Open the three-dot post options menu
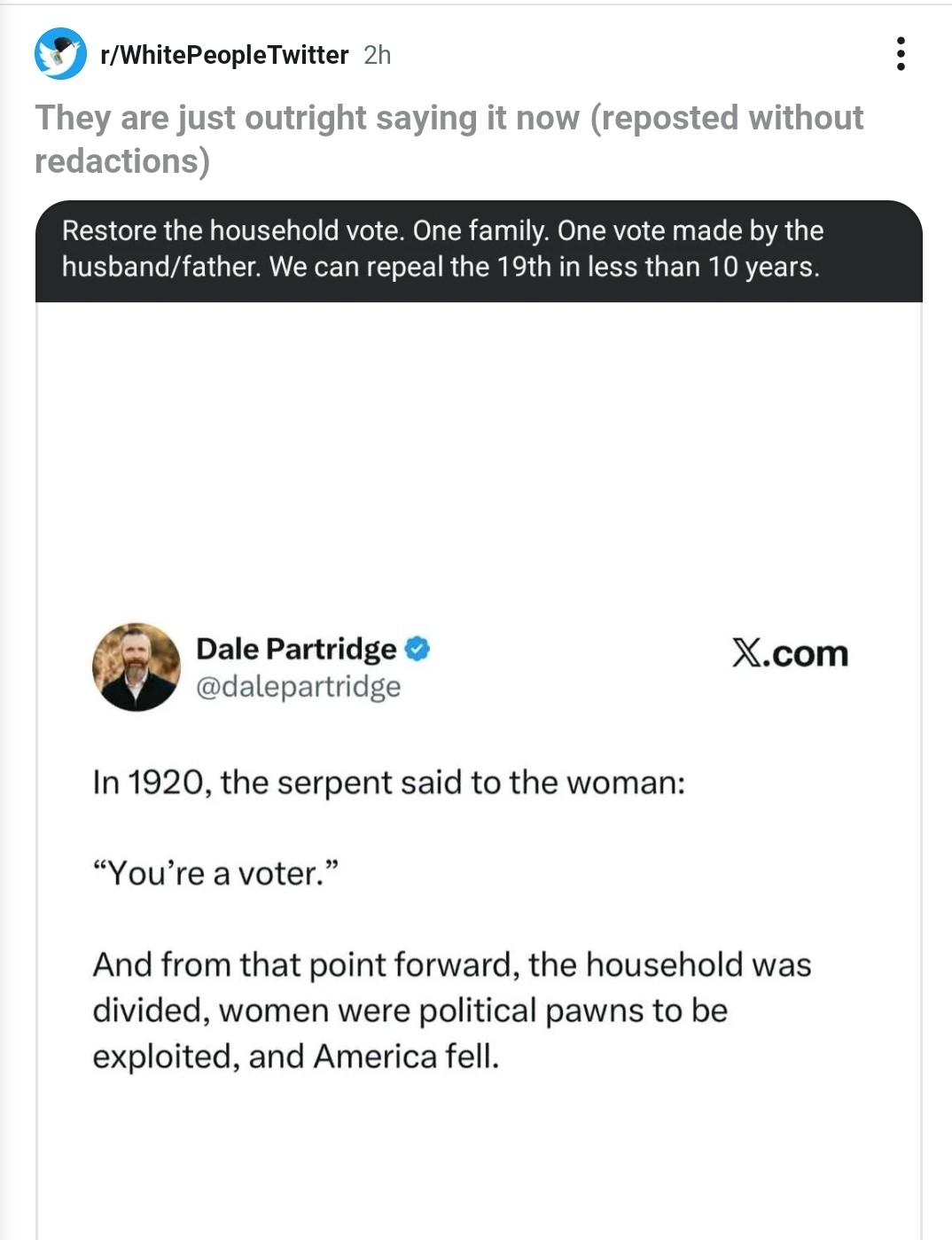 point(901,54)
